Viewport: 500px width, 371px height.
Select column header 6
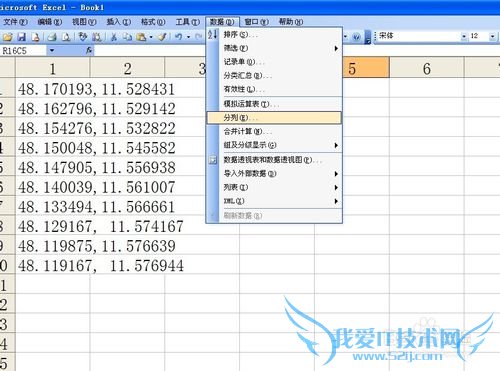[427, 68]
